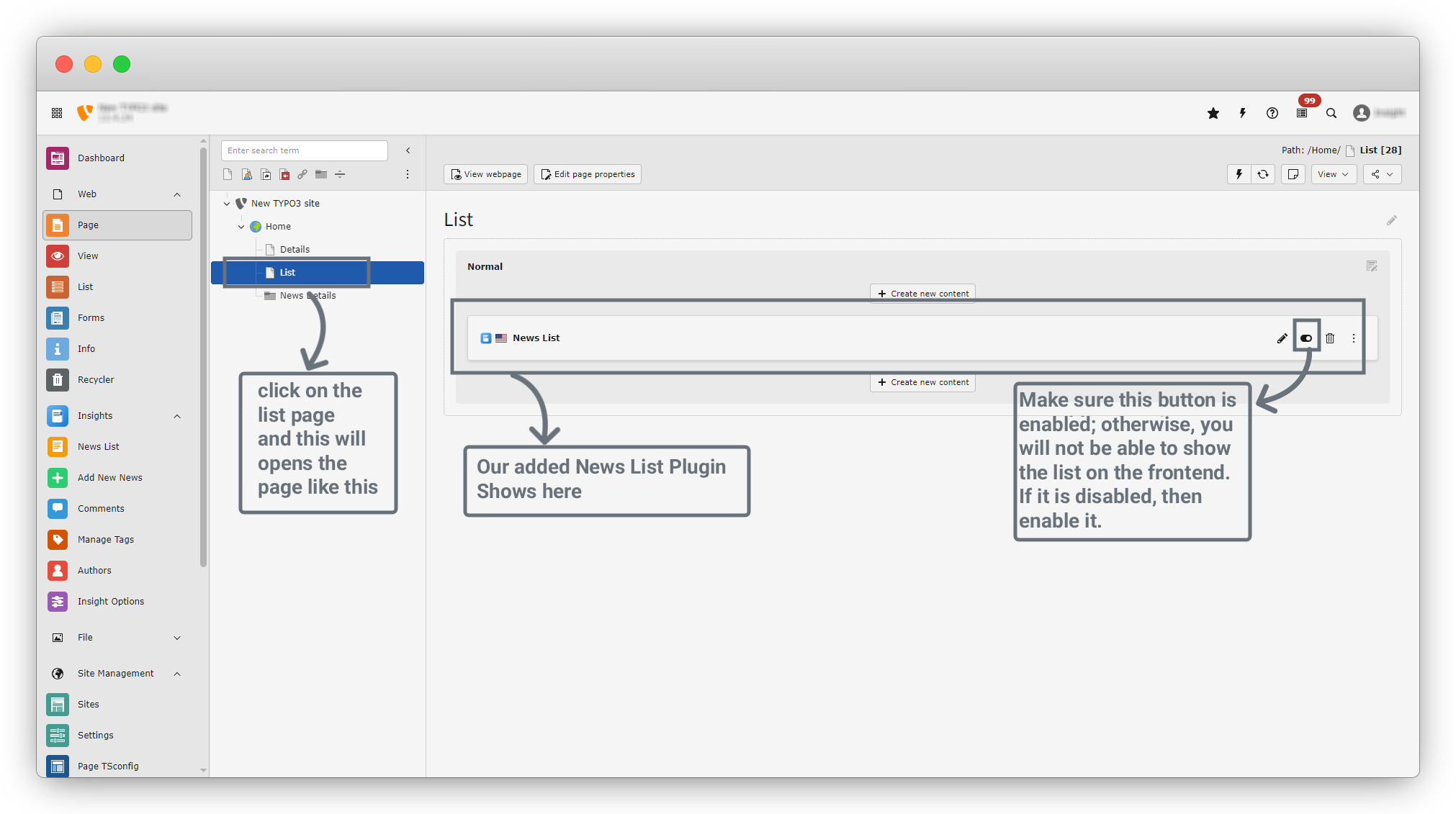Open the help question mark icon
The height and width of the screenshot is (814, 1456).
(1272, 113)
